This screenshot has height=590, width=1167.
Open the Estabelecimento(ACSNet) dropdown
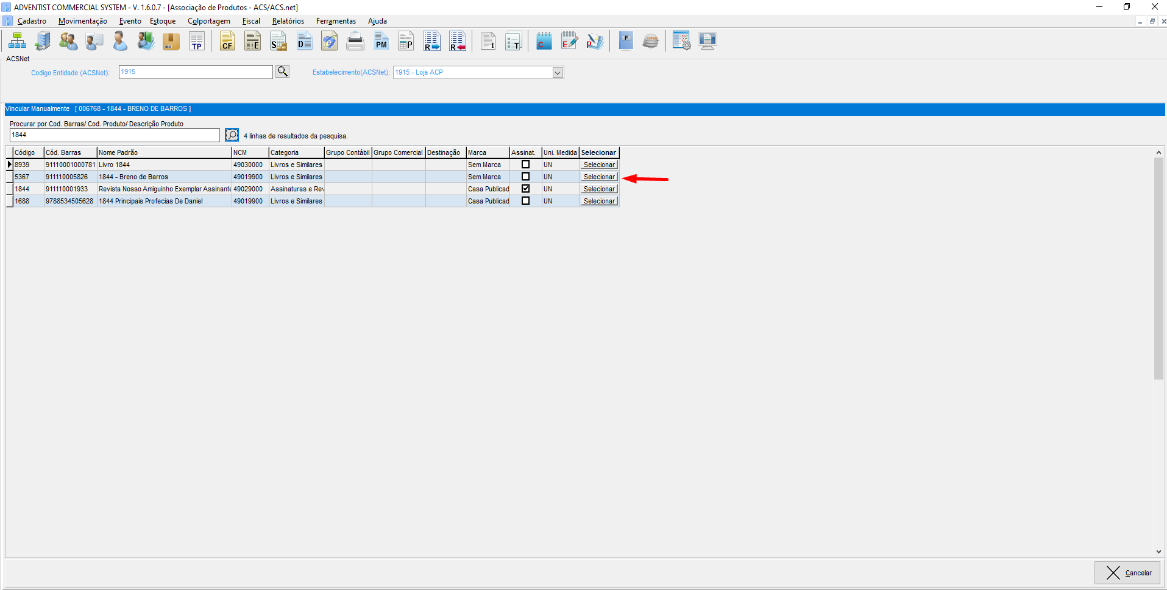tap(557, 72)
